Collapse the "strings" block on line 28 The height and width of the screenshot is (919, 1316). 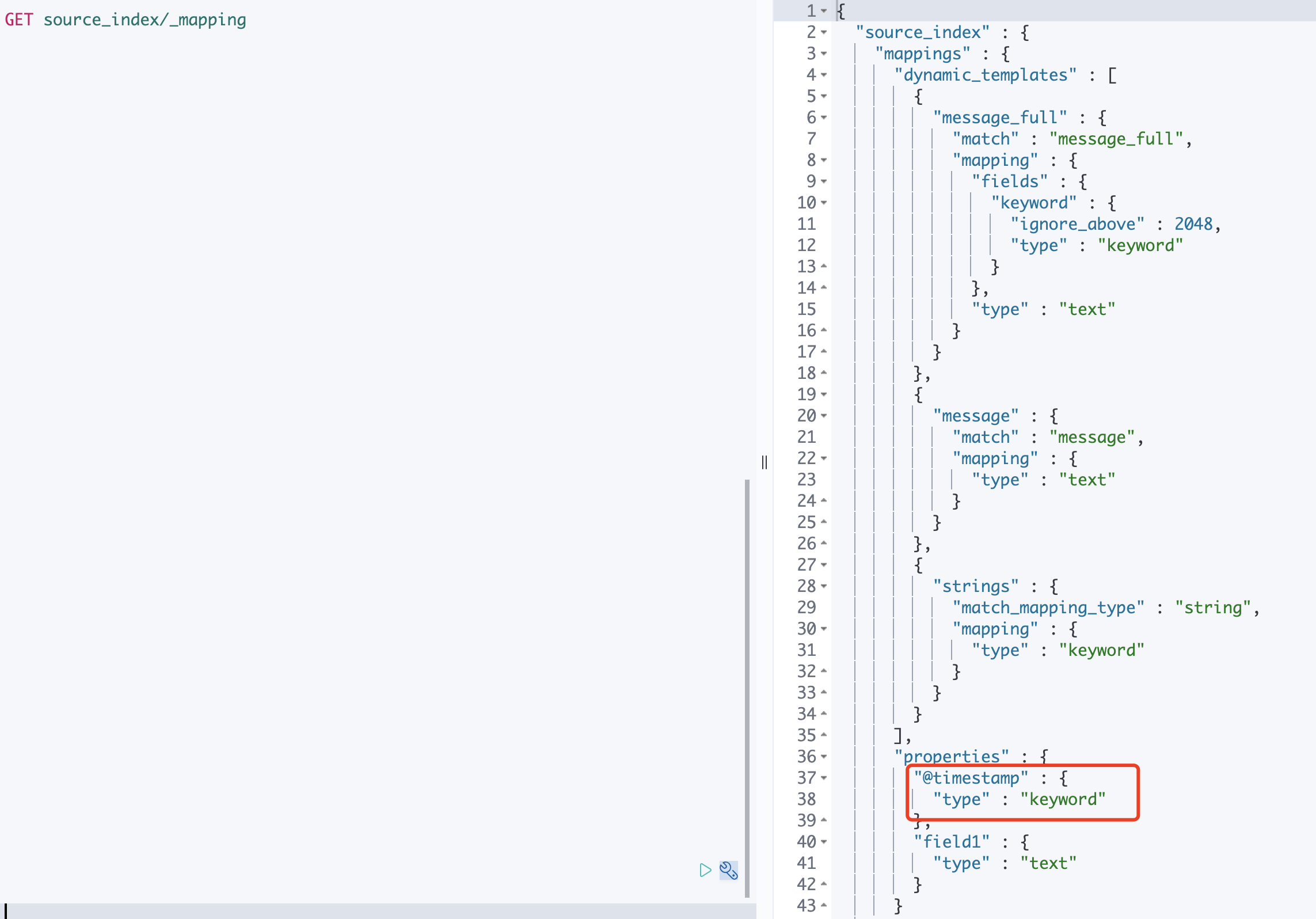click(824, 586)
